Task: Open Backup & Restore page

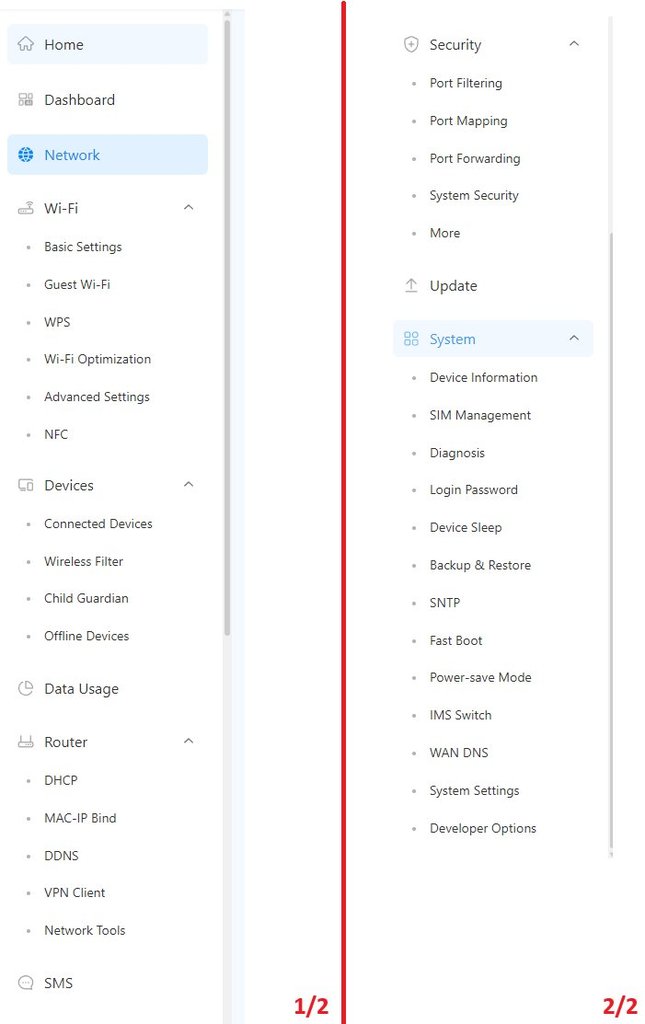Action: point(480,566)
